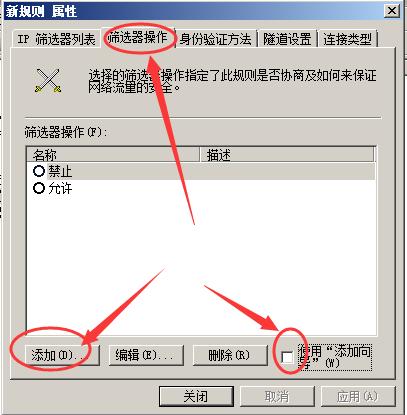Screen dimensions: 407x415
Task: Open the 筛选器操作 tab
Action: [138, 38]
